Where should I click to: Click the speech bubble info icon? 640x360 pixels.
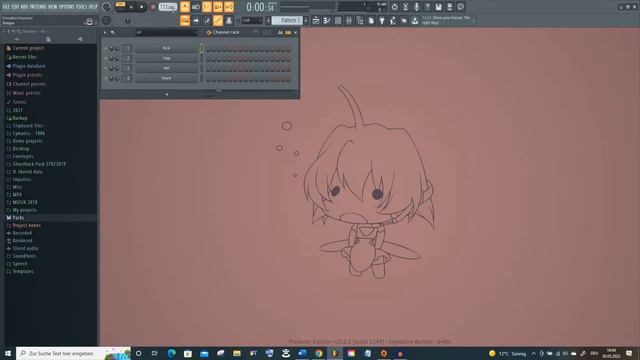[x=460, y=7]
